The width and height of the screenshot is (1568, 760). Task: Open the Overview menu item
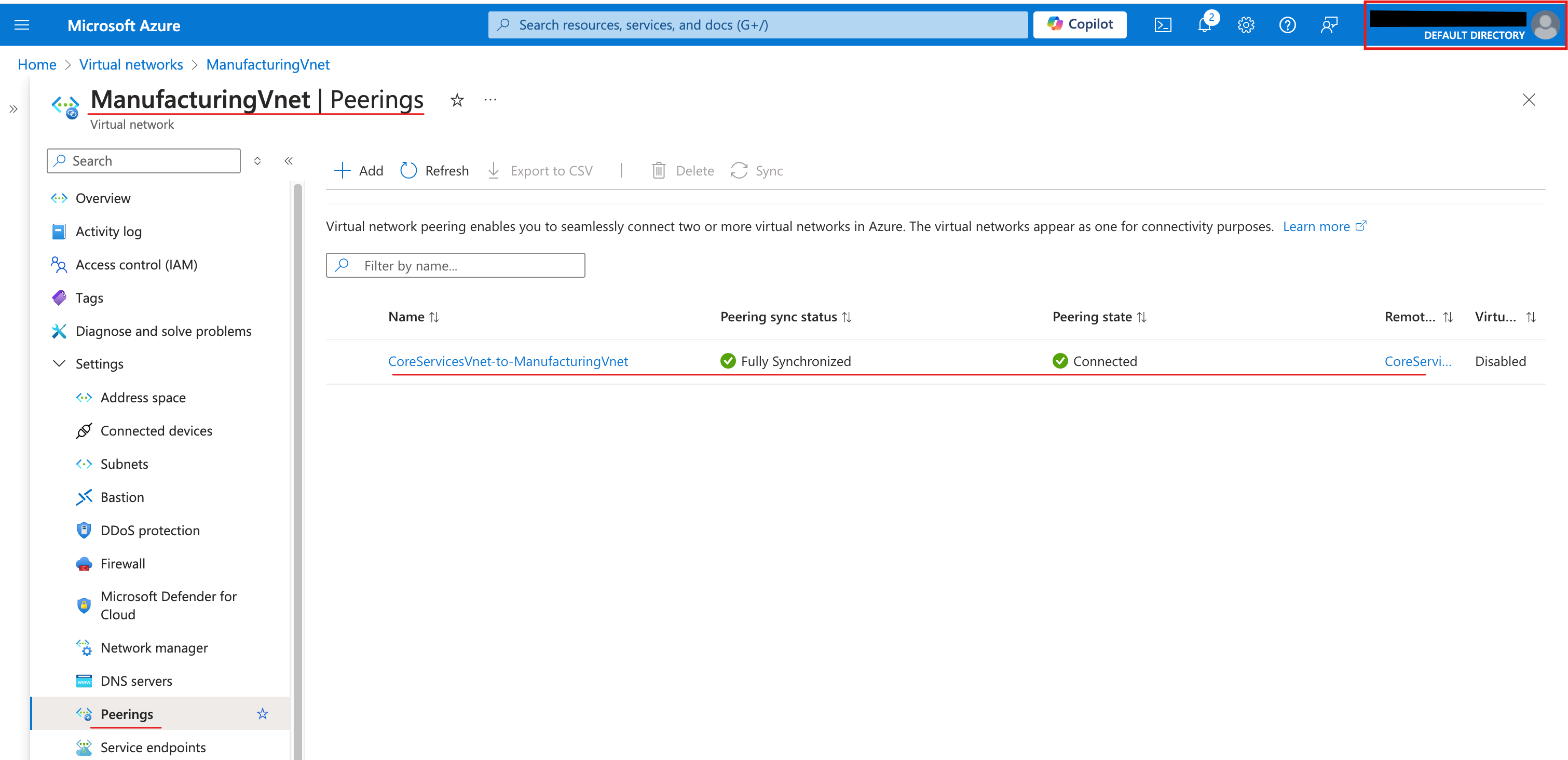103,198
